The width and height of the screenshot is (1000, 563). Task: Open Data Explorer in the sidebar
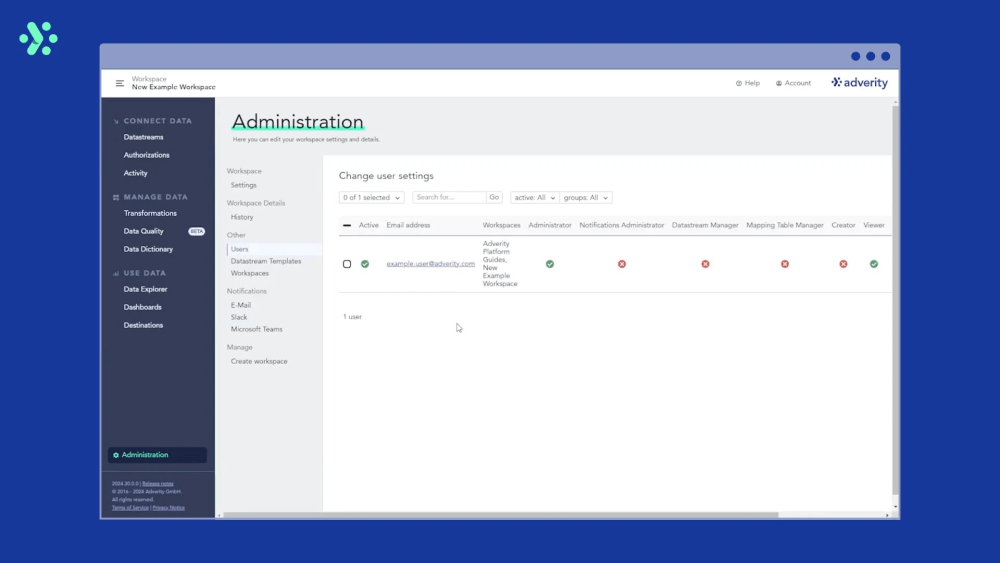click(145, 289)
